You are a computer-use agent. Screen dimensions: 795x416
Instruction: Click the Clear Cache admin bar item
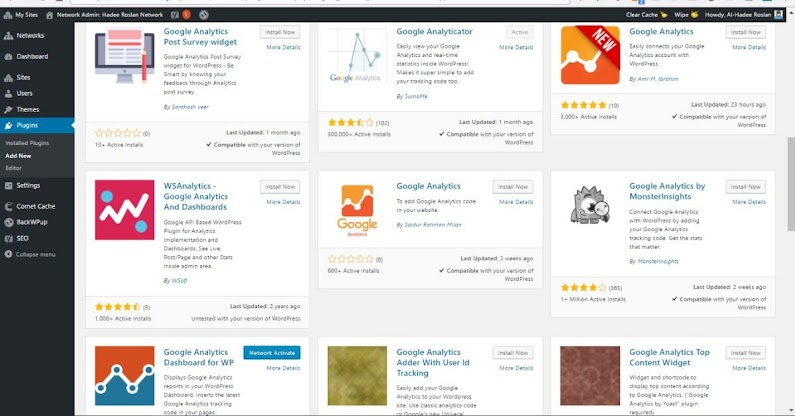click(x=646, y=15)
